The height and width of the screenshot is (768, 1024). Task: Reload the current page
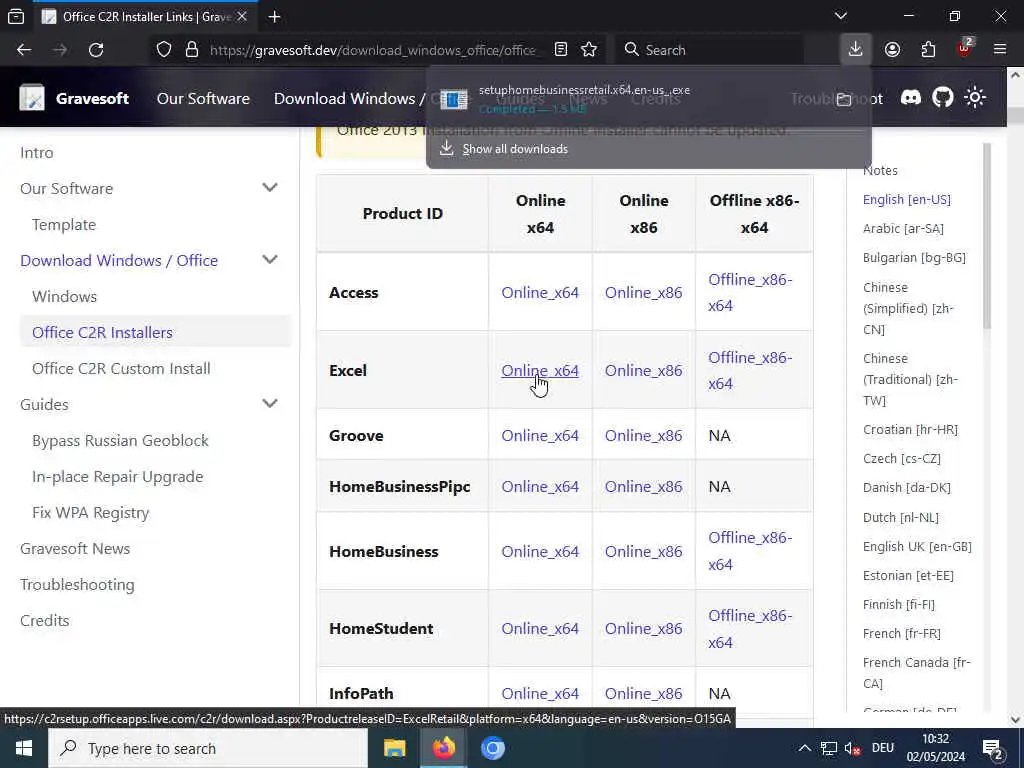(x=96, y=50)
